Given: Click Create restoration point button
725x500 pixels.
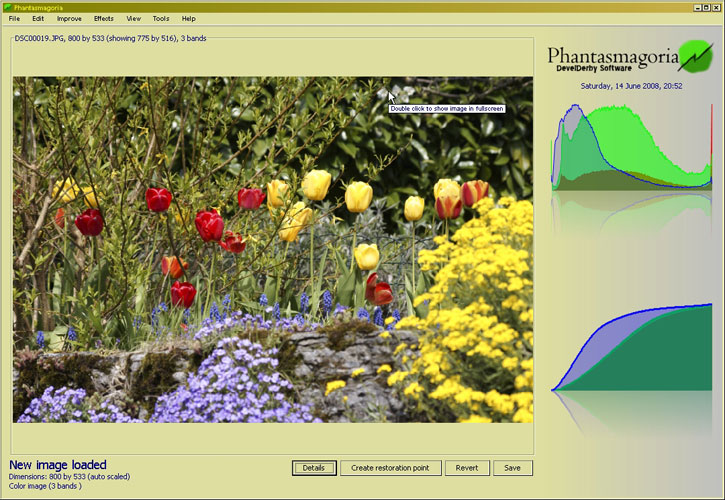Looking at the screenshot, I should [x=391, y=468].
